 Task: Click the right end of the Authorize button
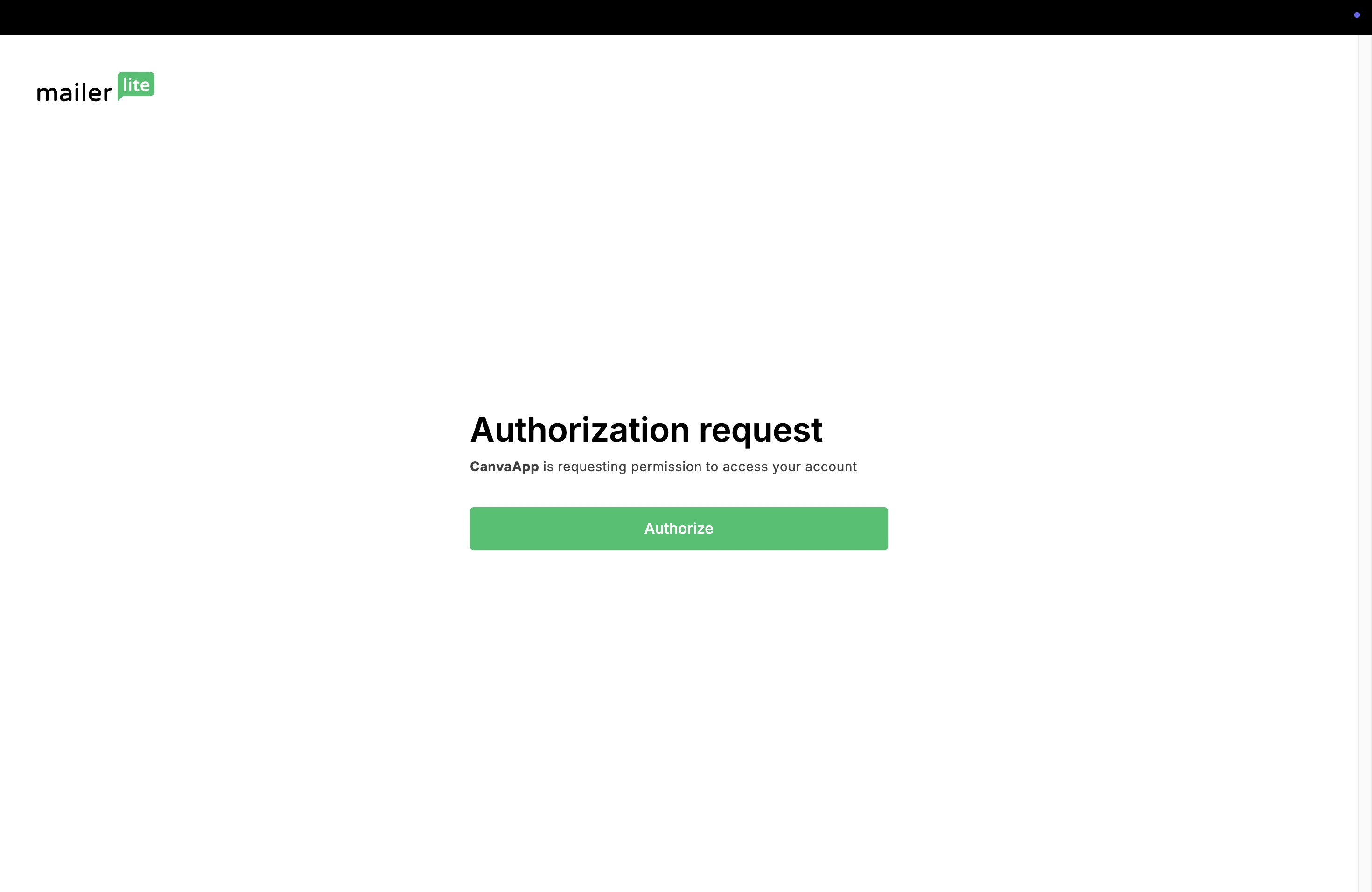(x=876, y=529)
